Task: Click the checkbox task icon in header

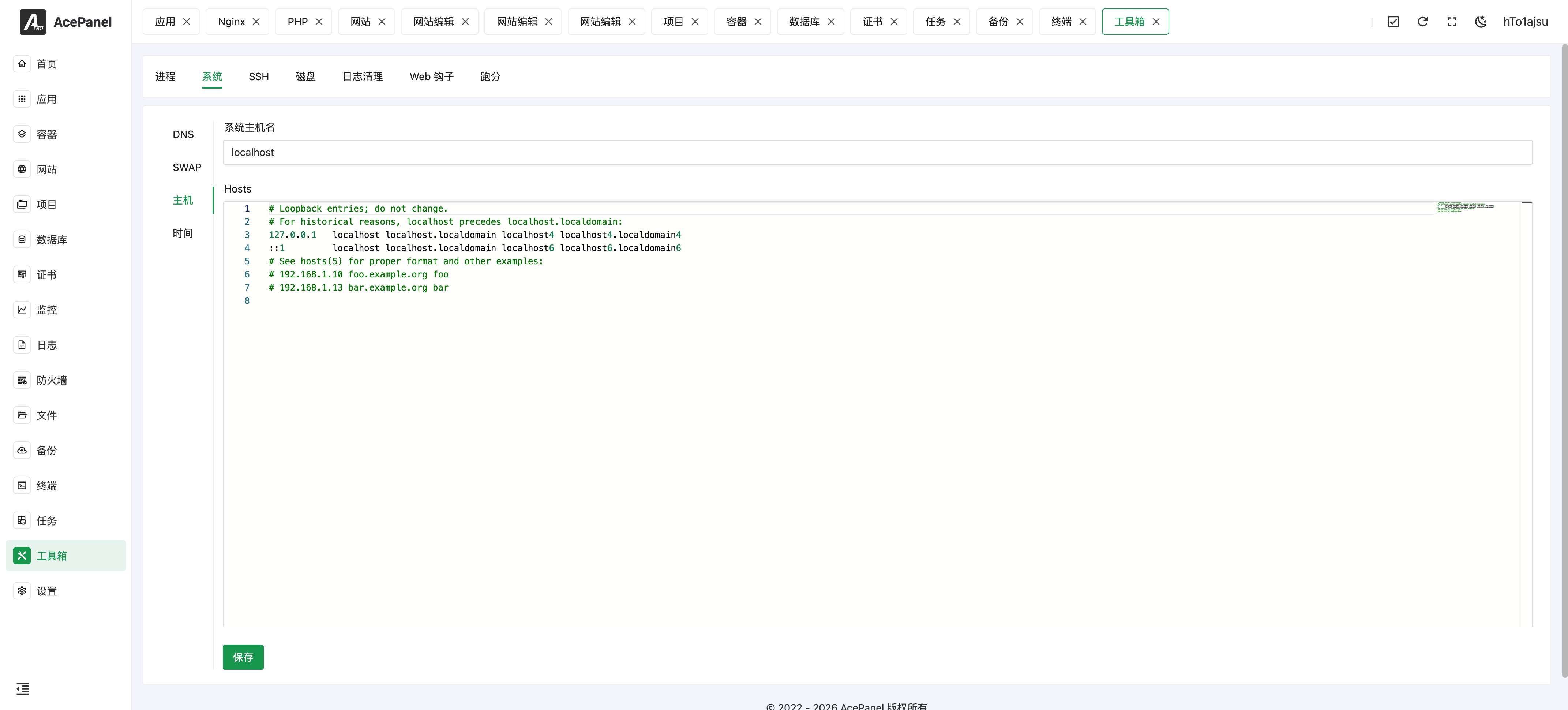Action: (x=1393, y=22)
